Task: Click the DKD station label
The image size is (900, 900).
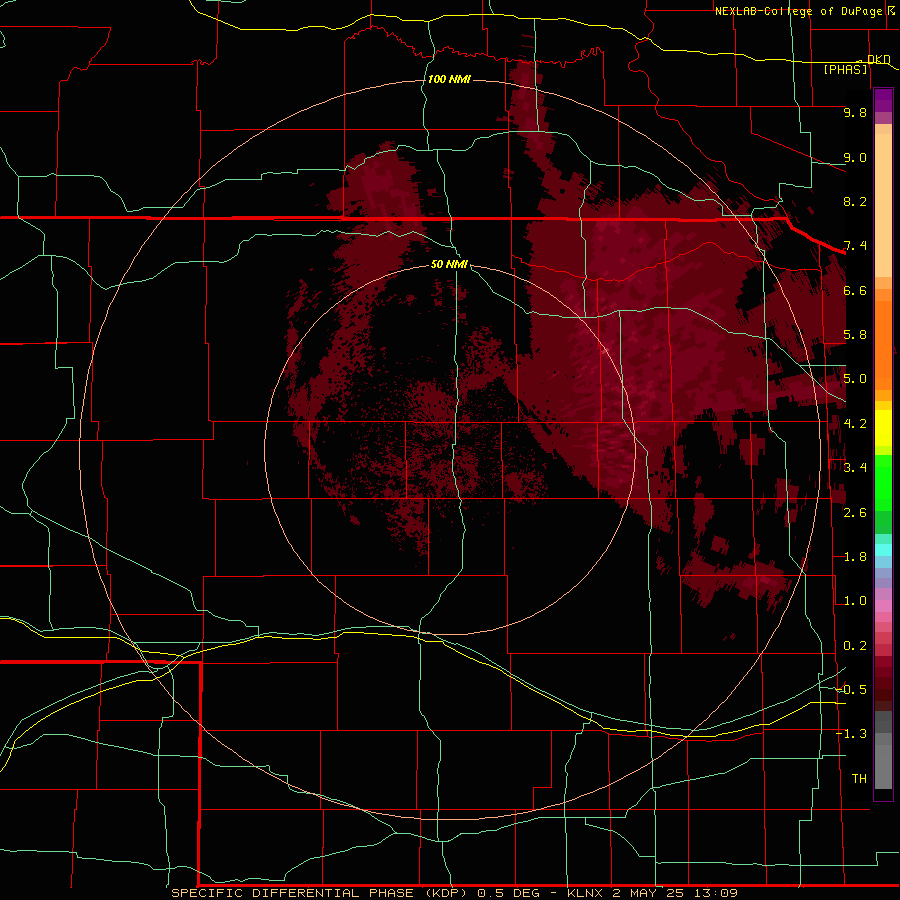Action: 879,59
